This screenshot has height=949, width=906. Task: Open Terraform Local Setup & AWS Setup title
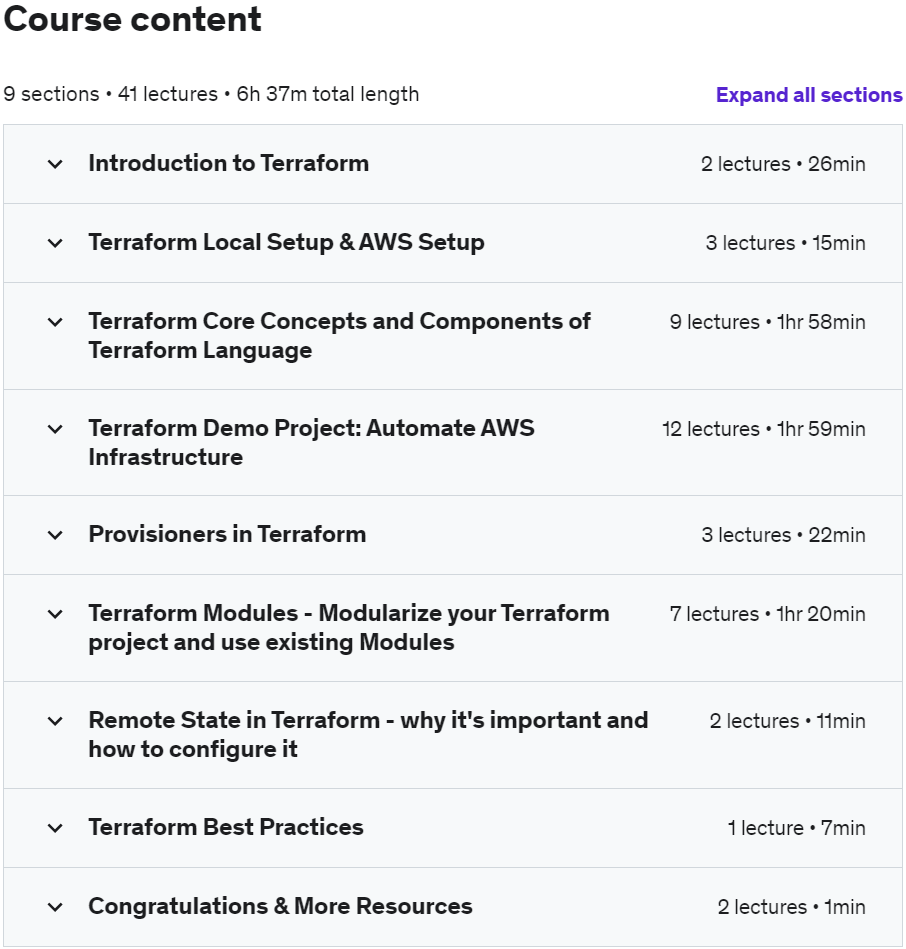(286, 242)
